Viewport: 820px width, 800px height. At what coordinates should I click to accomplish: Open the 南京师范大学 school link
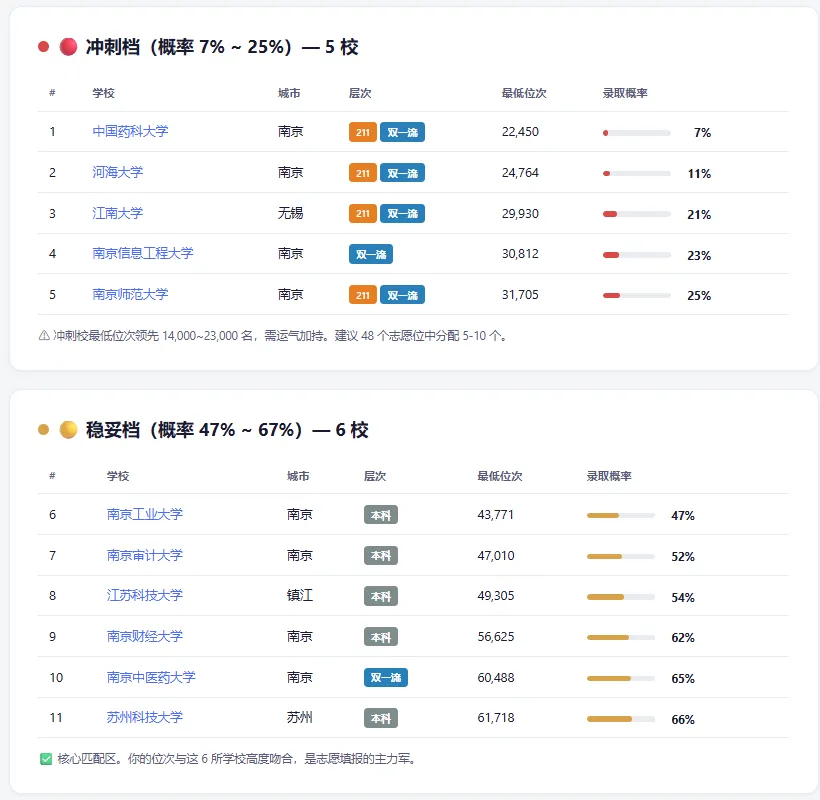click(x=130, y=294)
